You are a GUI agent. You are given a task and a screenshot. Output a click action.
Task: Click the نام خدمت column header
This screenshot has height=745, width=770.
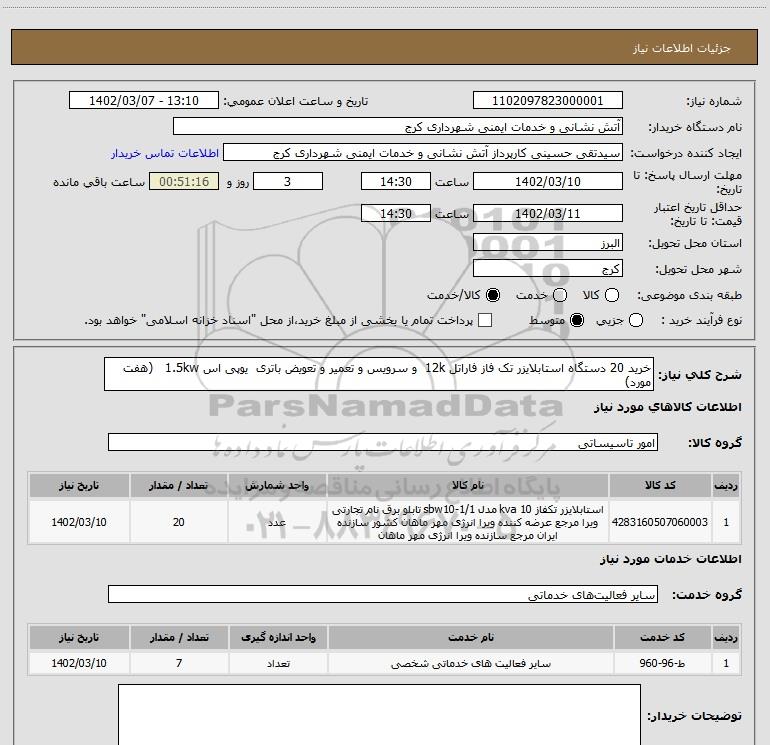470,637
